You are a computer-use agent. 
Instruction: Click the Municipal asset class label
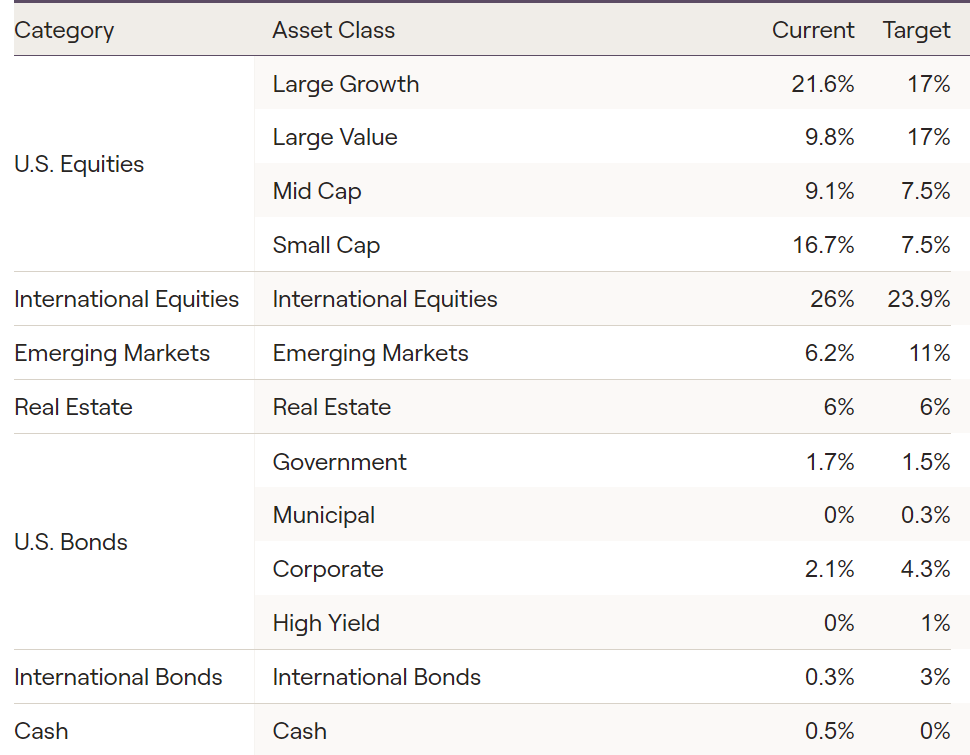pos(324,515)
